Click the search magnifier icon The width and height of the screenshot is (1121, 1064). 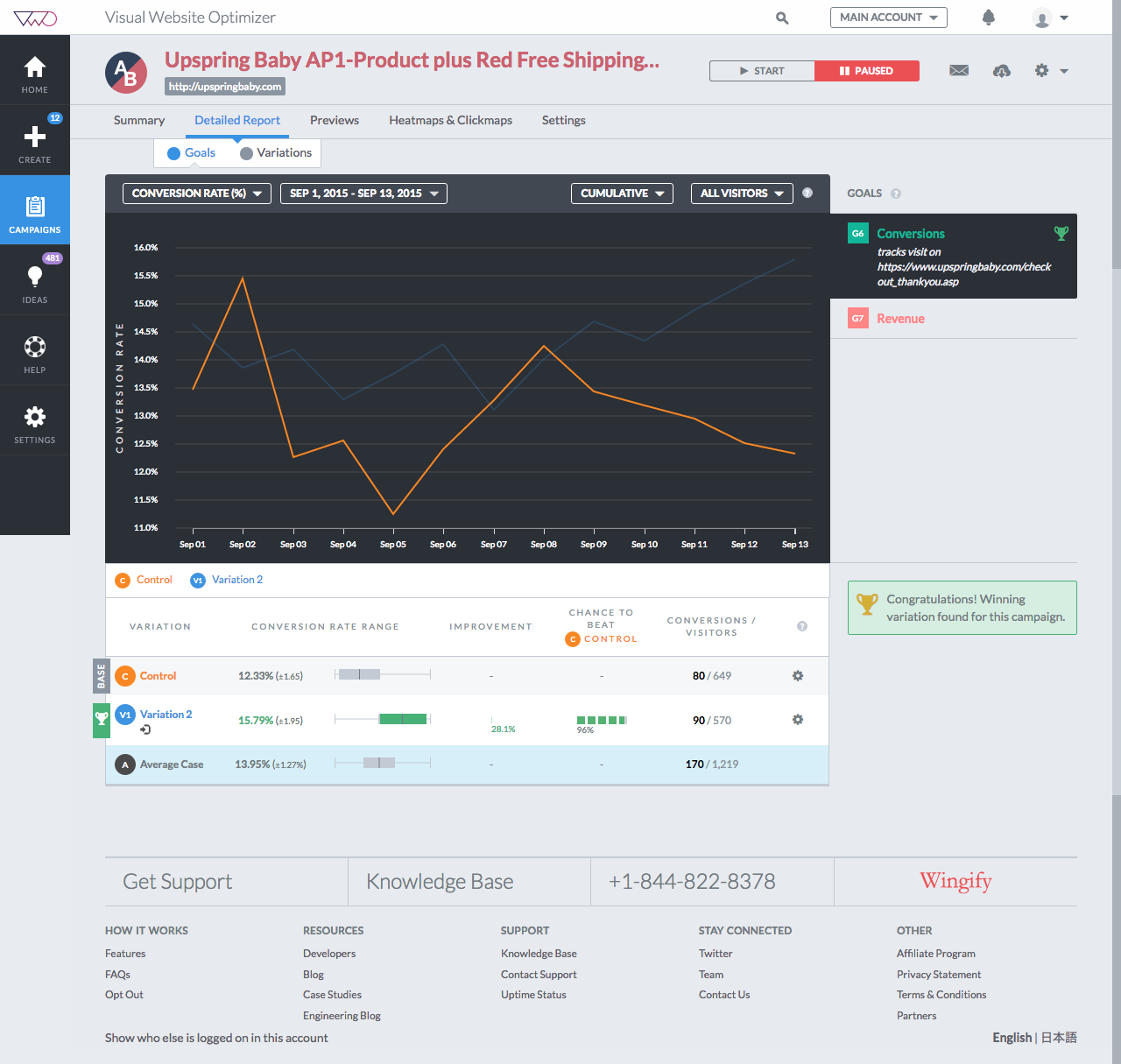782,18
